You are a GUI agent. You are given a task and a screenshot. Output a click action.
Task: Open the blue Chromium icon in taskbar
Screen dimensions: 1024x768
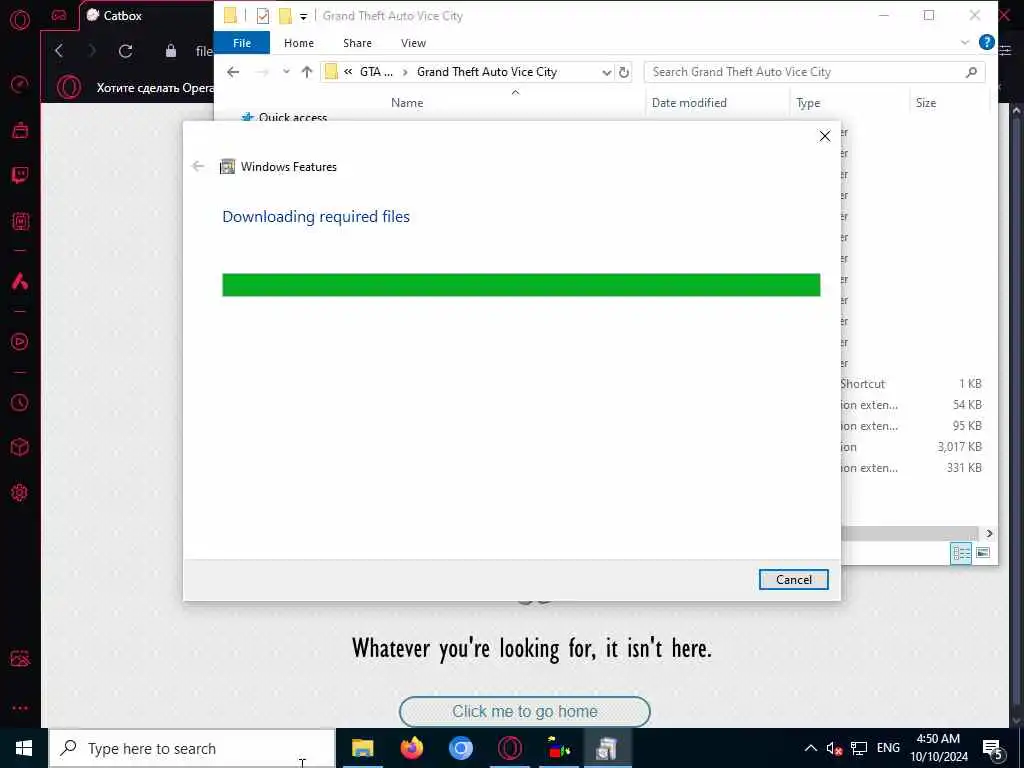coord(460,748)
